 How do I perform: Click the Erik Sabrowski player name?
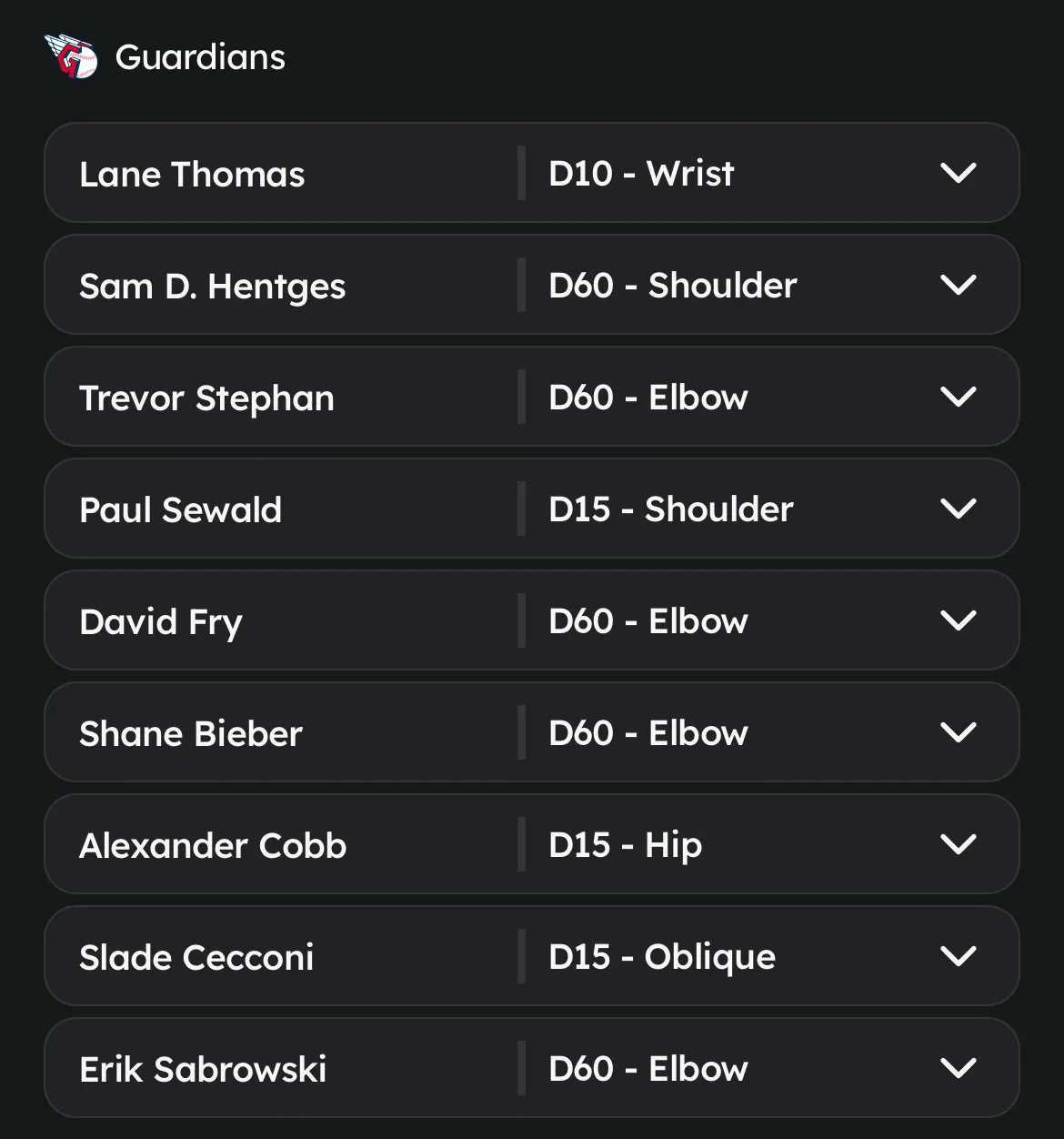tap(203, 1069)
